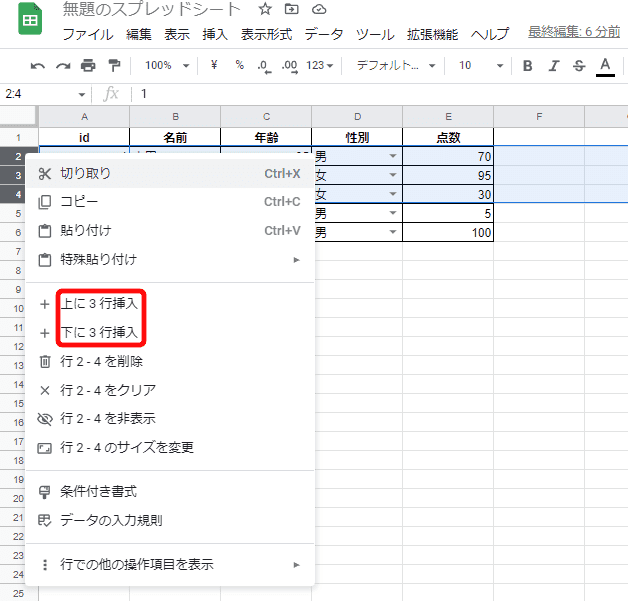This screenshot has width=628, height=601.
Task: Select column F header
Action: point(539,117)
